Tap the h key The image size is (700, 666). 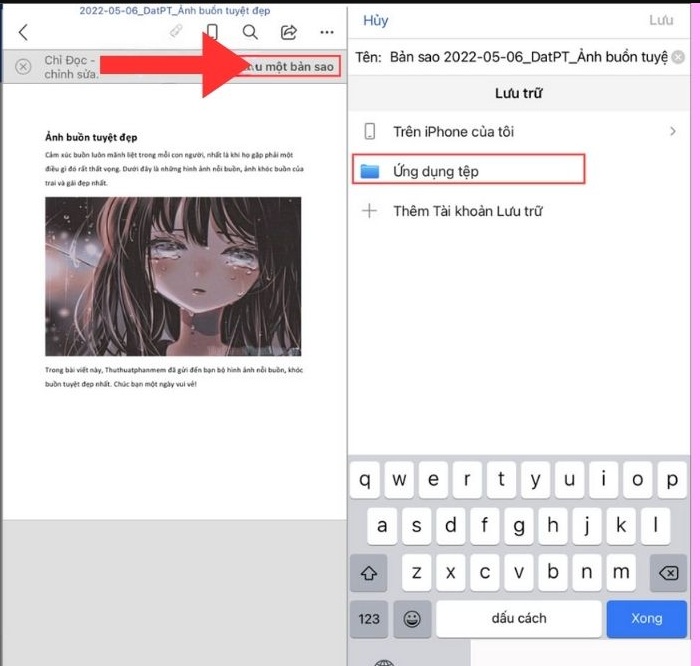(553, 526)
